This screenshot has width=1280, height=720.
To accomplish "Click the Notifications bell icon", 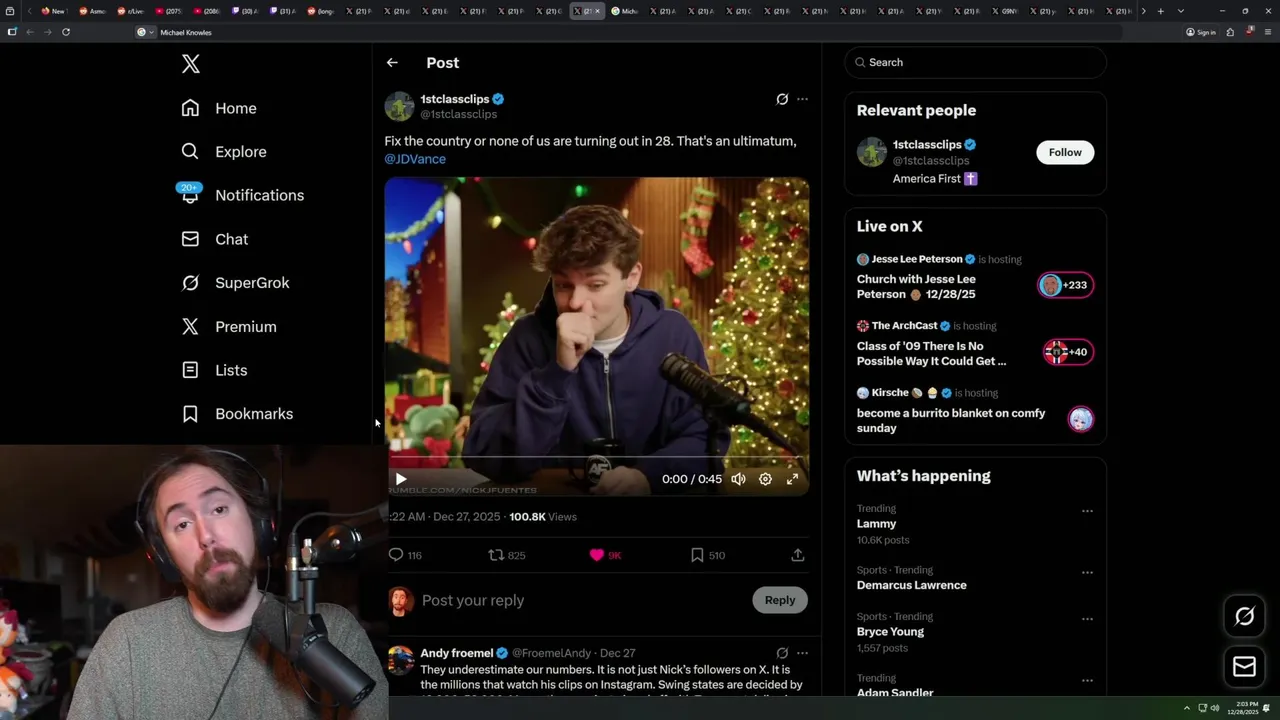I will coord(190,195).
